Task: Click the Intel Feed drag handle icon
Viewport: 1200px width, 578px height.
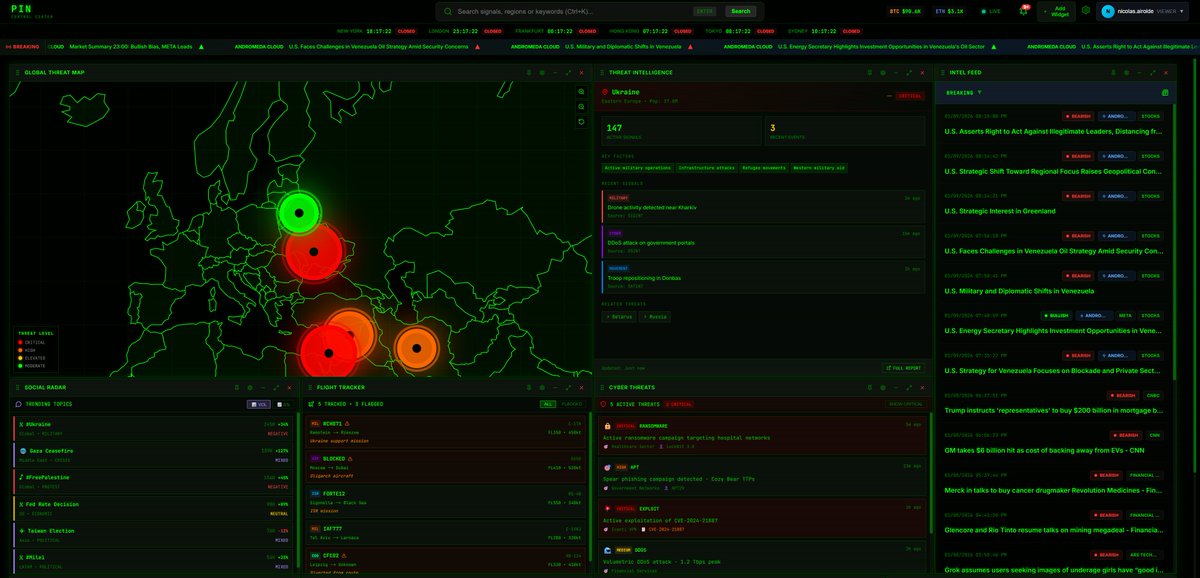Action: click(942, 72)
